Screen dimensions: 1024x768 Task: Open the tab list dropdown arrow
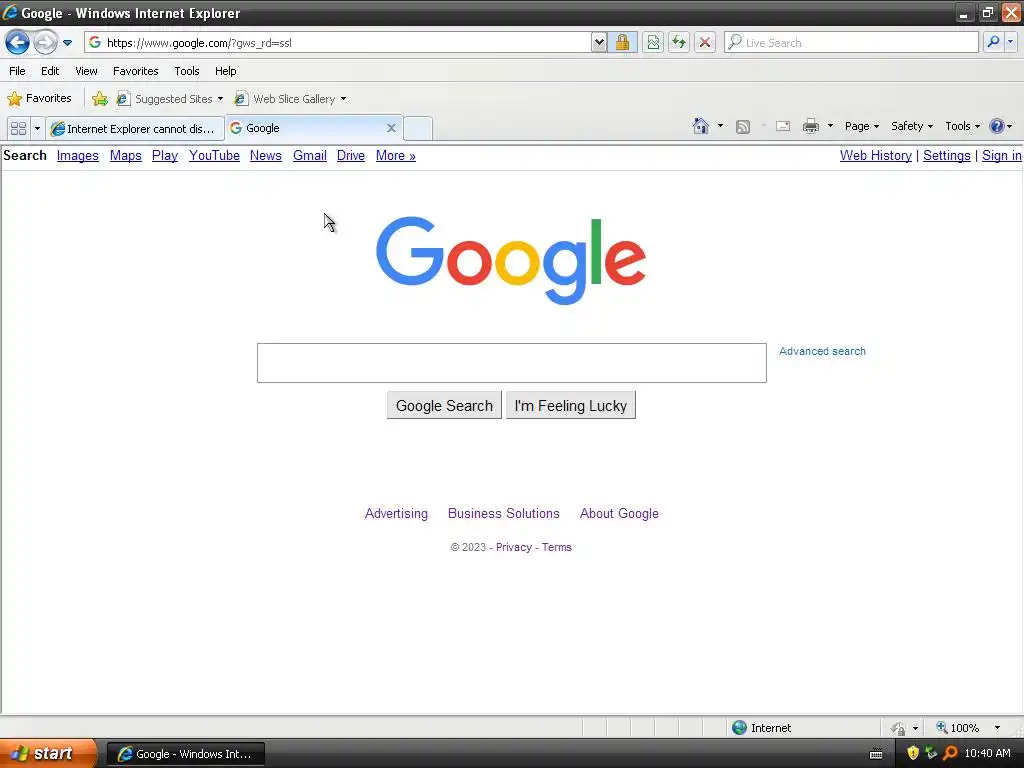point(37,129)
